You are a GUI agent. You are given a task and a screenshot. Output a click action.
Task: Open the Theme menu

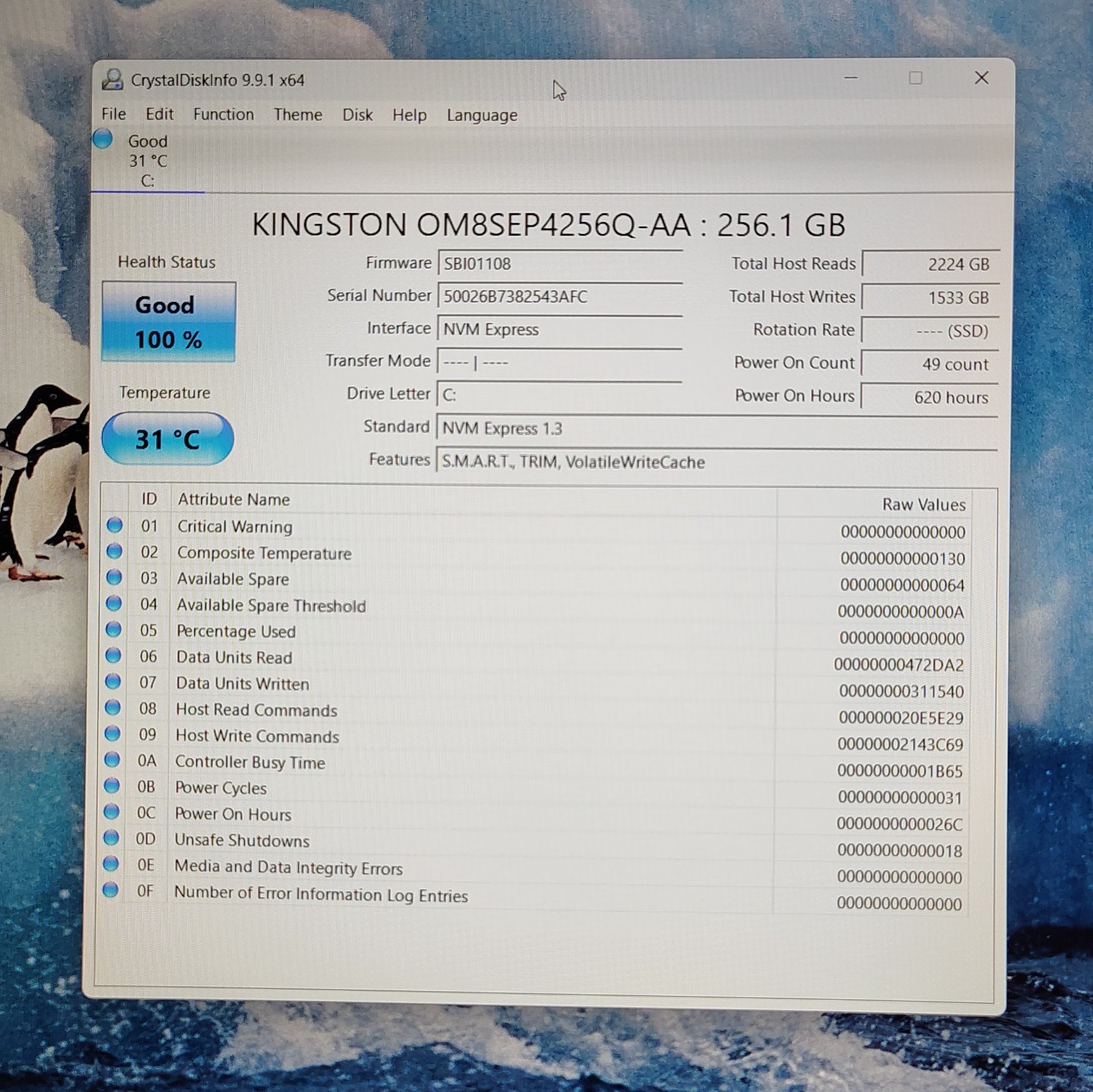(298, 115)
